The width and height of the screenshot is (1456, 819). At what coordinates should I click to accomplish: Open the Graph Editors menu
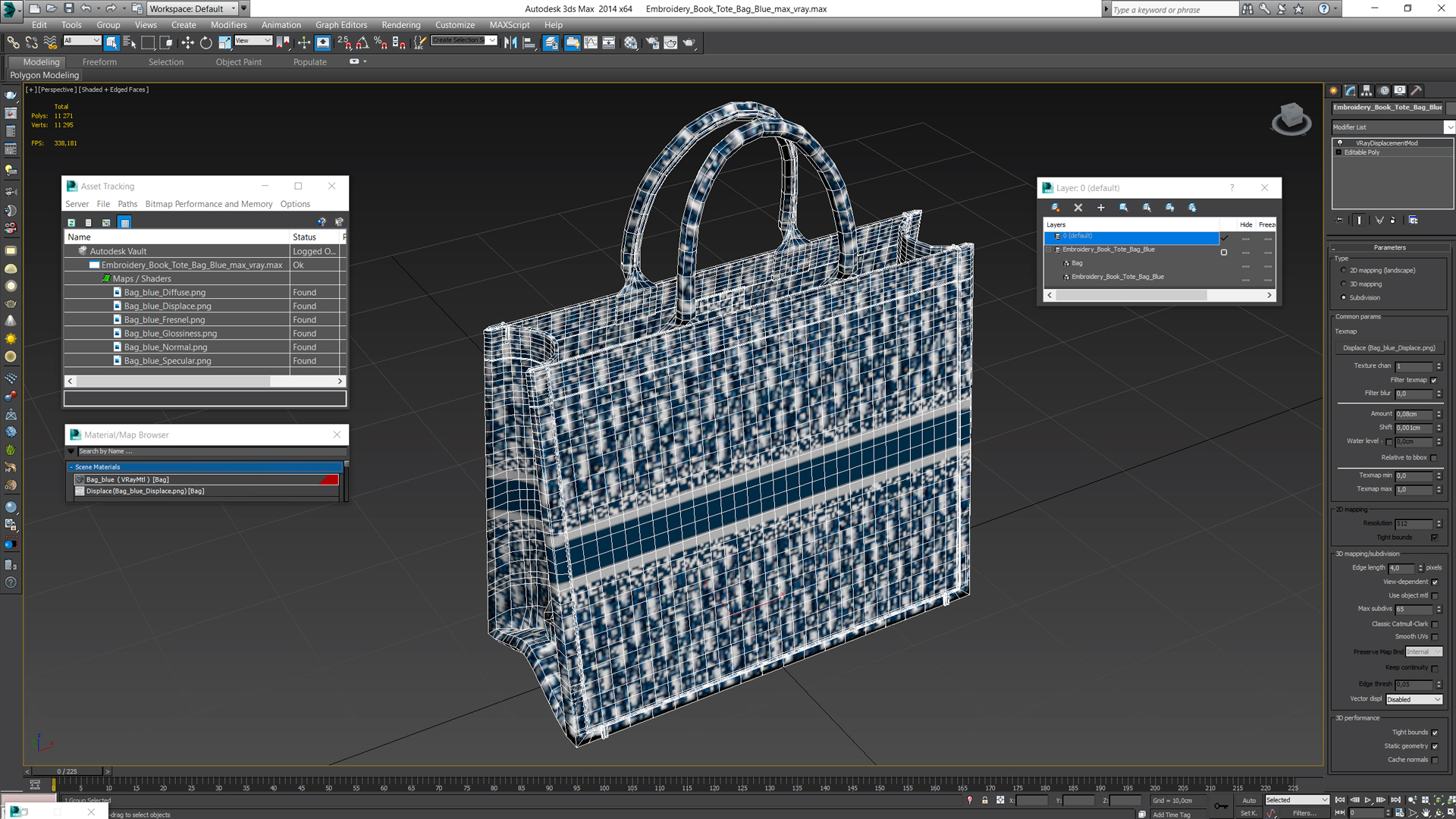(340, 24)
